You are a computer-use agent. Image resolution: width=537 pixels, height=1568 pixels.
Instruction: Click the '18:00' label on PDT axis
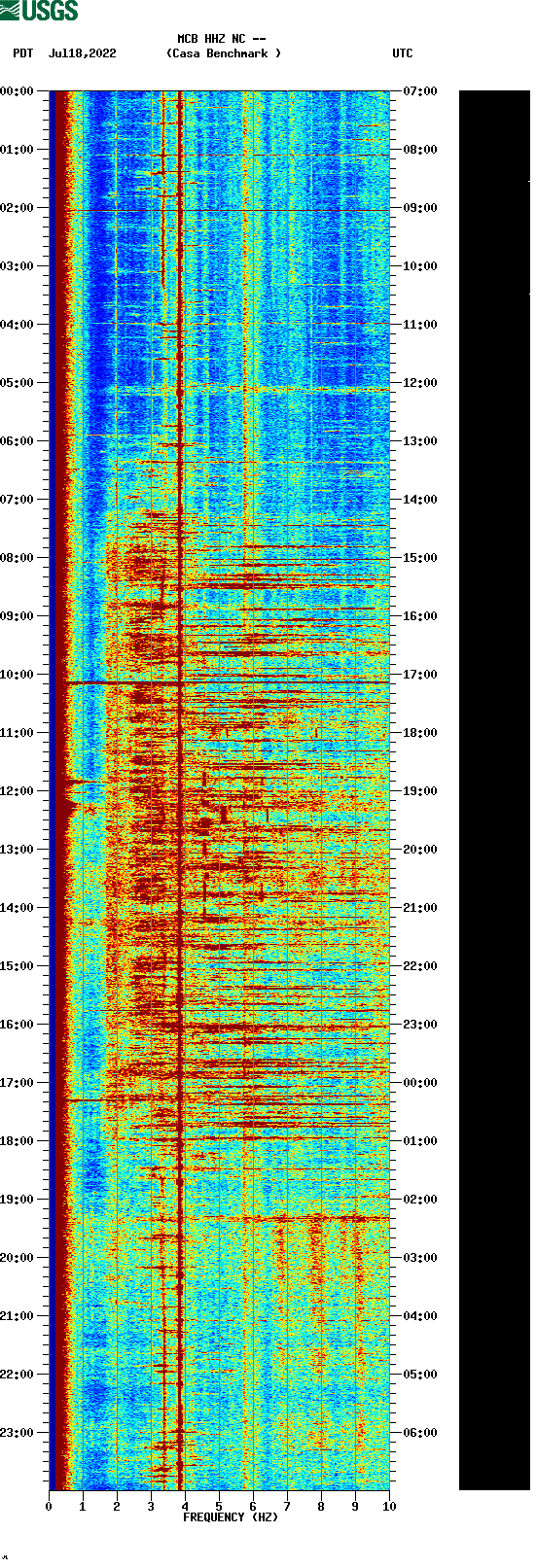(17, 1141)
